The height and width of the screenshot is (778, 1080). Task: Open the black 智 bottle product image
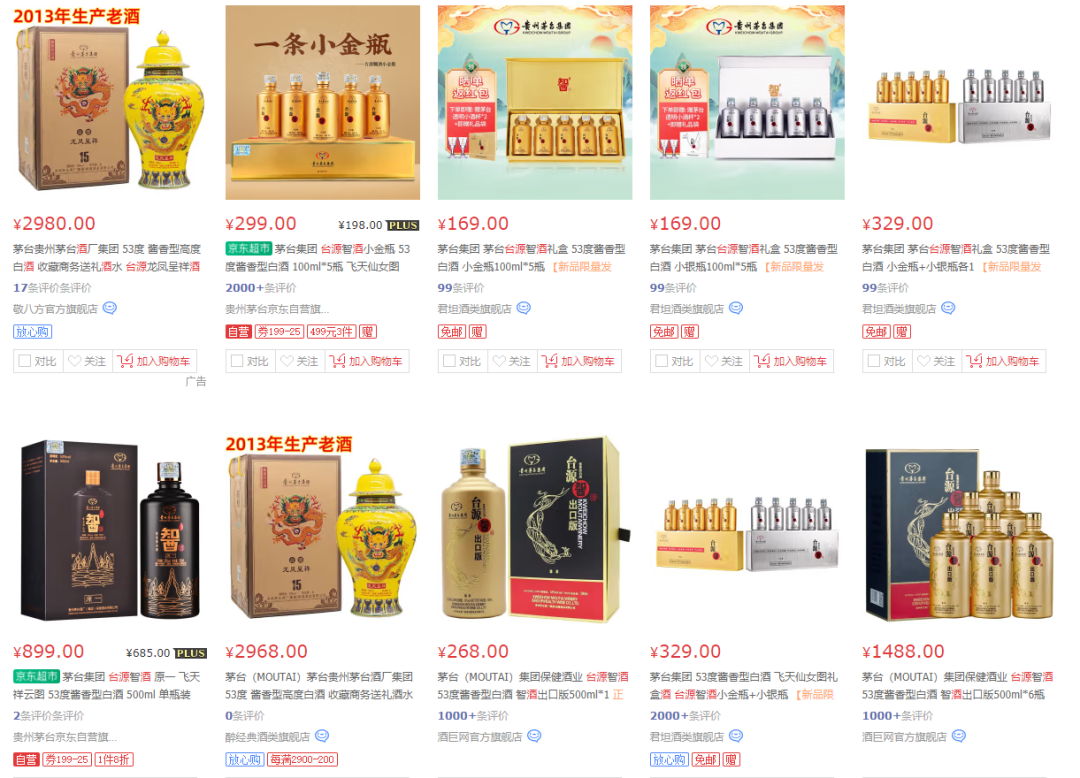[x=110, y=530]
